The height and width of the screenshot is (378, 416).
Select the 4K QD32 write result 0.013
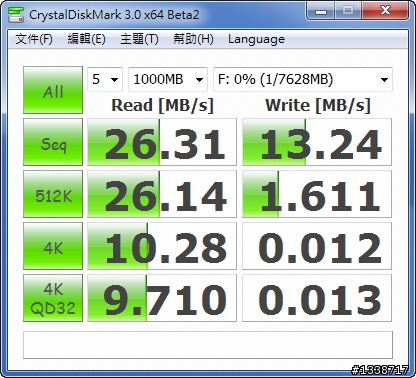coord(317,298)
